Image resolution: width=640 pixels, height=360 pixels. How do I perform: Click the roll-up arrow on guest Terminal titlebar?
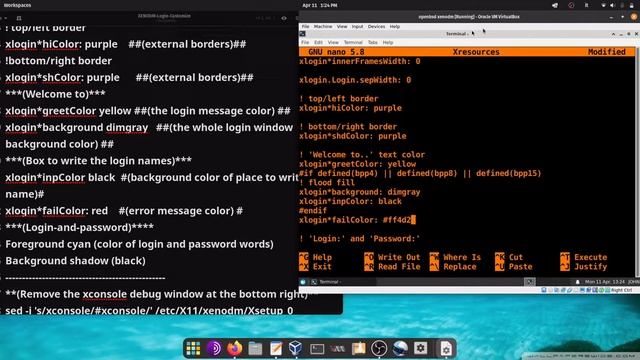(x=613, y=34)
